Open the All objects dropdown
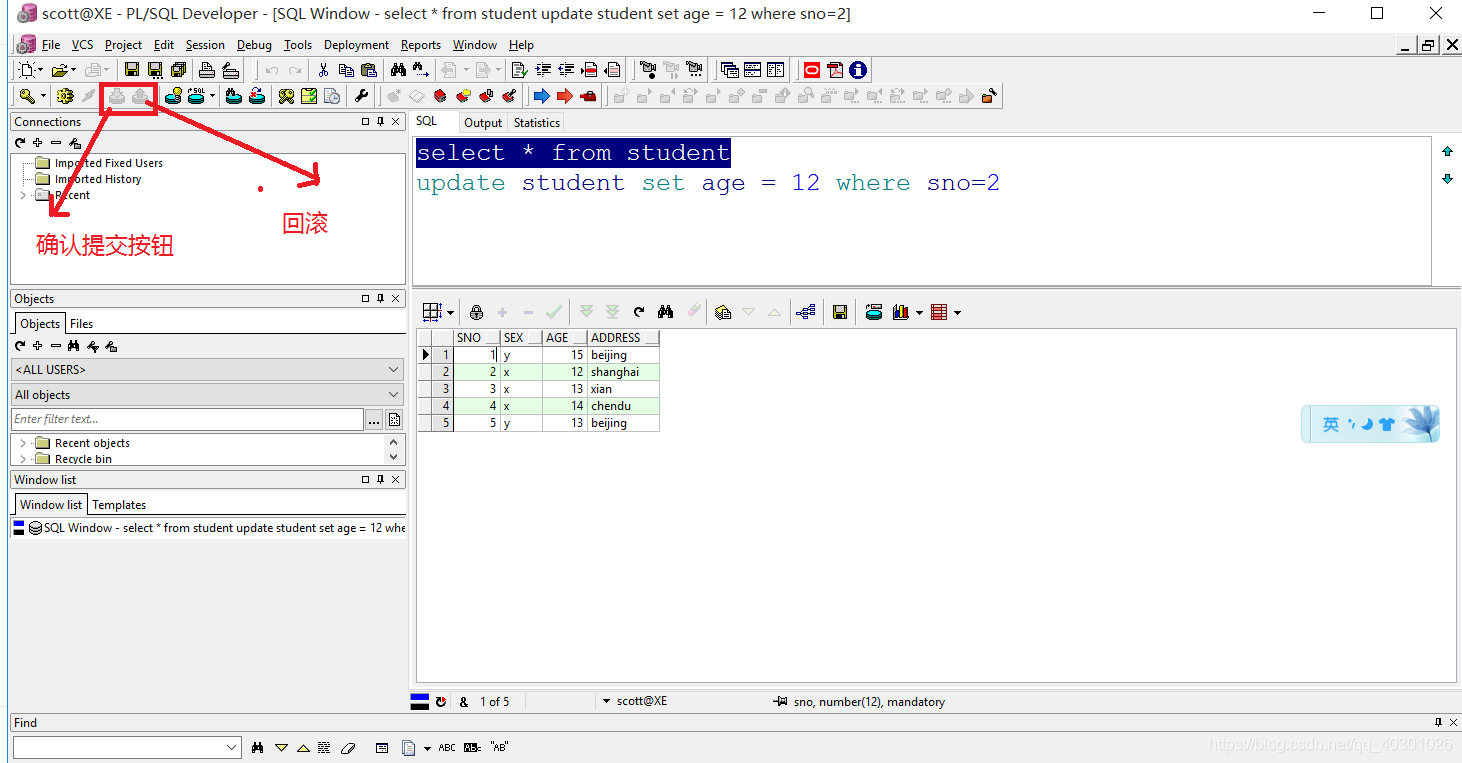 click(393, 394)
